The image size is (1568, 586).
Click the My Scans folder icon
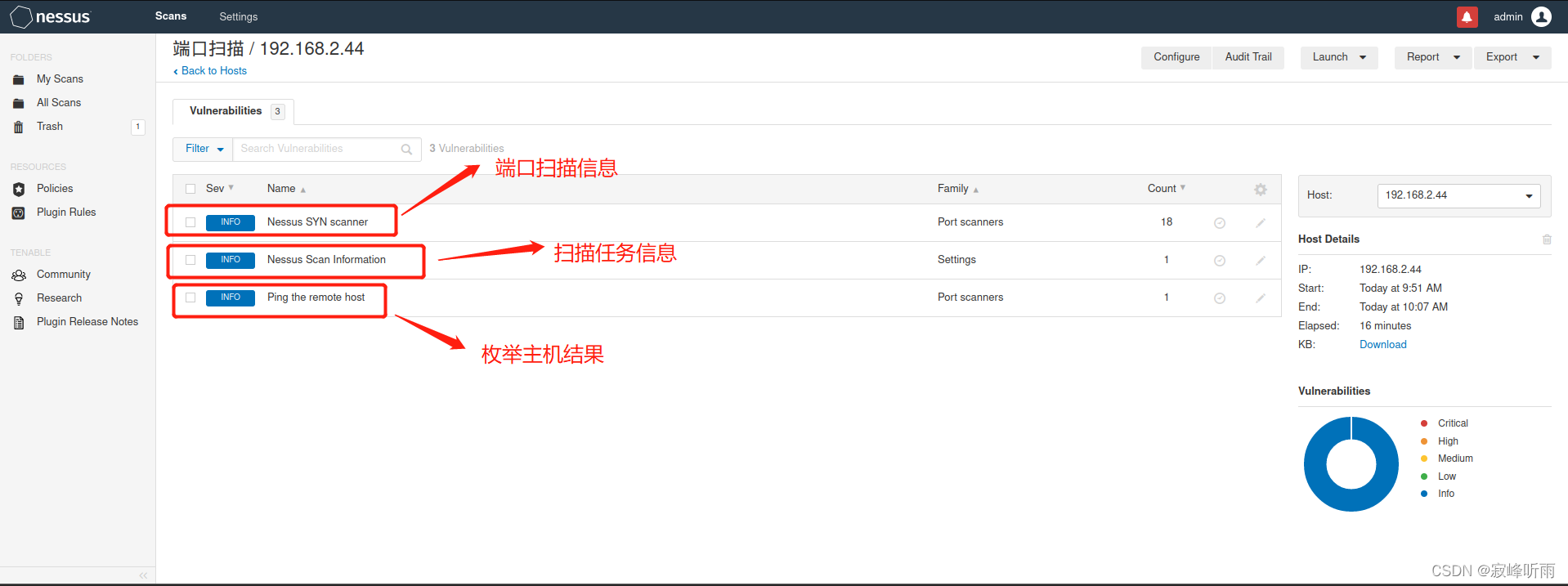19,79
